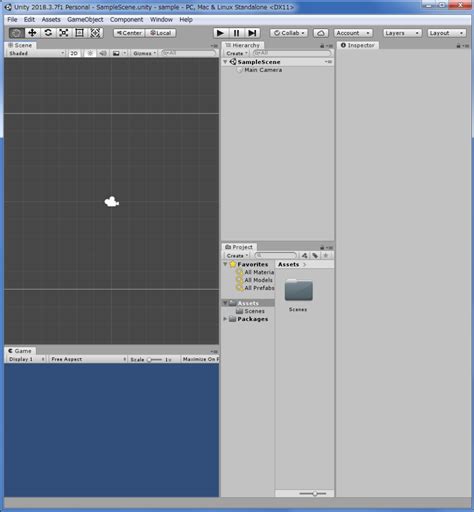Toggle 2D mode in Scene view
This screenshot has height=512, width=474.
click(x=74, y=53)
